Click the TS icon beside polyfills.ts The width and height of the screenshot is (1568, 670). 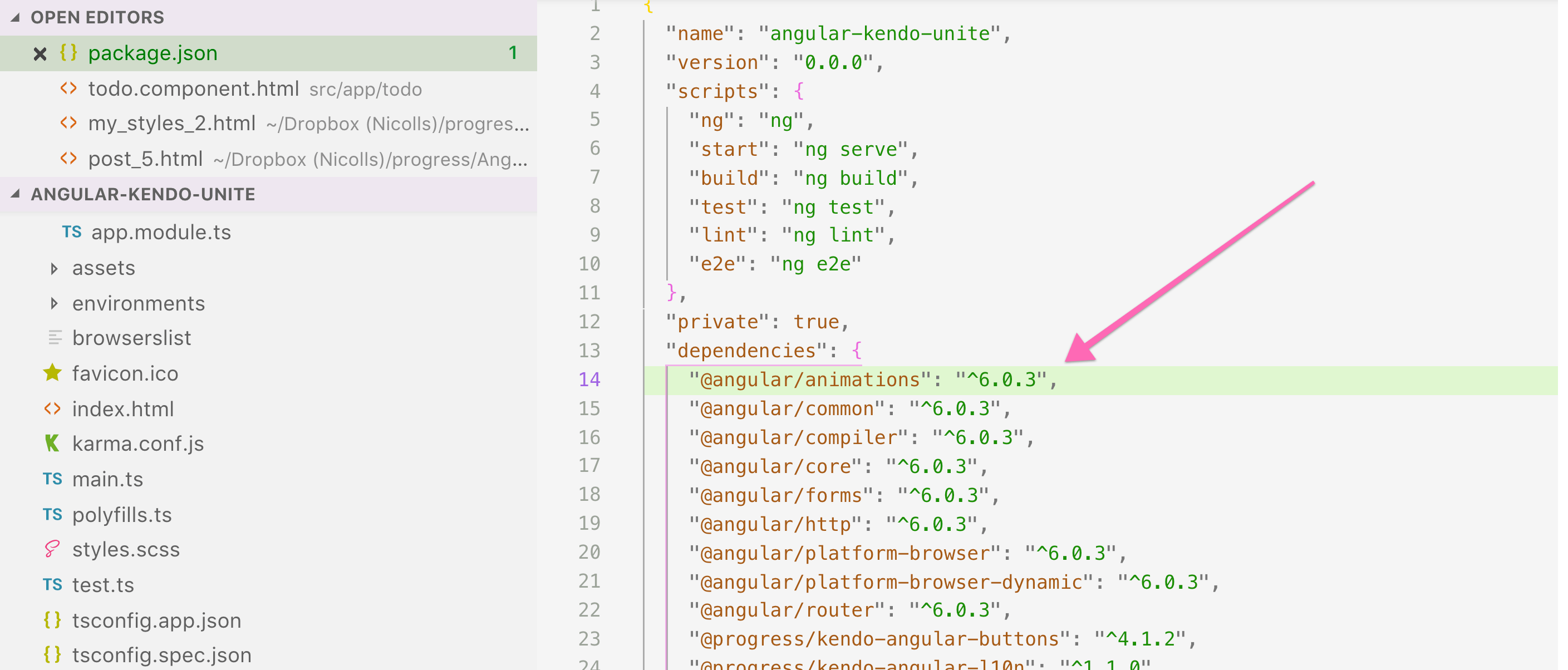[x=52, y=515]
